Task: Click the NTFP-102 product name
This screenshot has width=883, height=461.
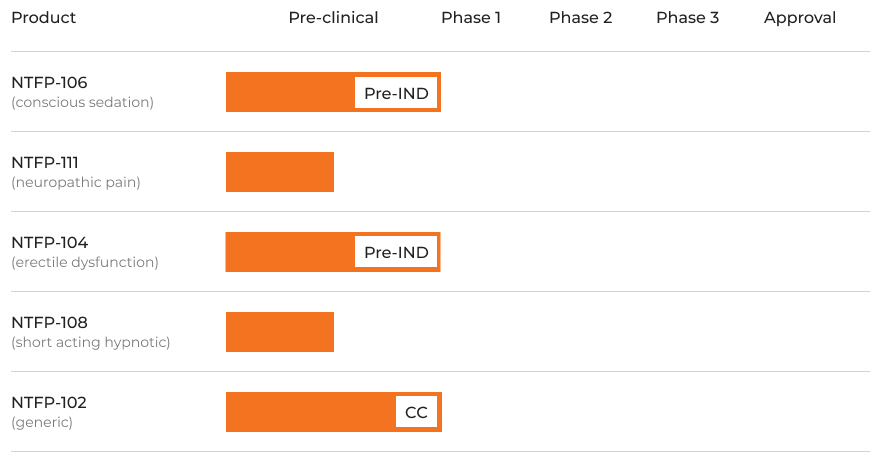Action: tap(49, 403)
